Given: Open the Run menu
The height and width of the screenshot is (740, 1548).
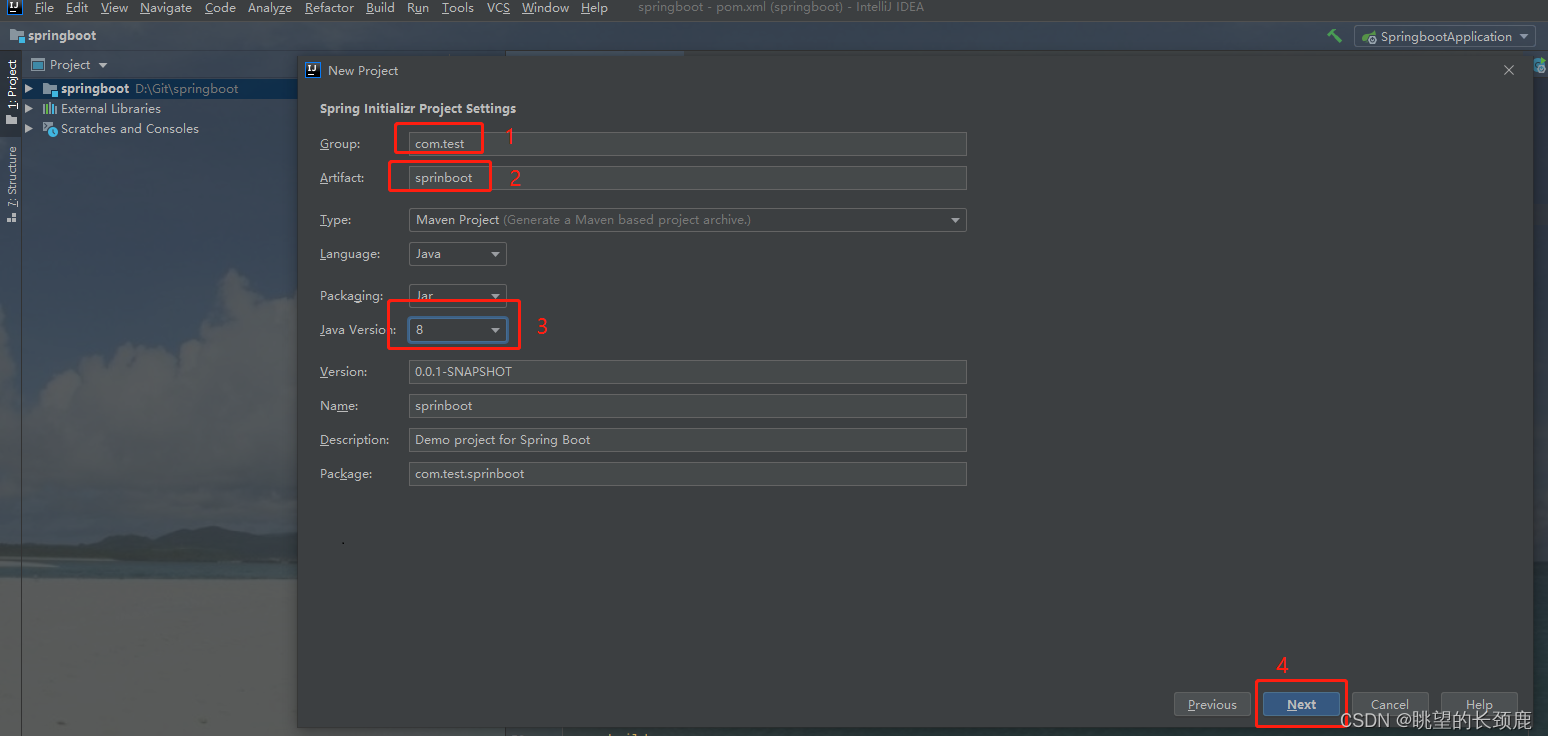Looking at the screenshot, I should coord(418,8).
